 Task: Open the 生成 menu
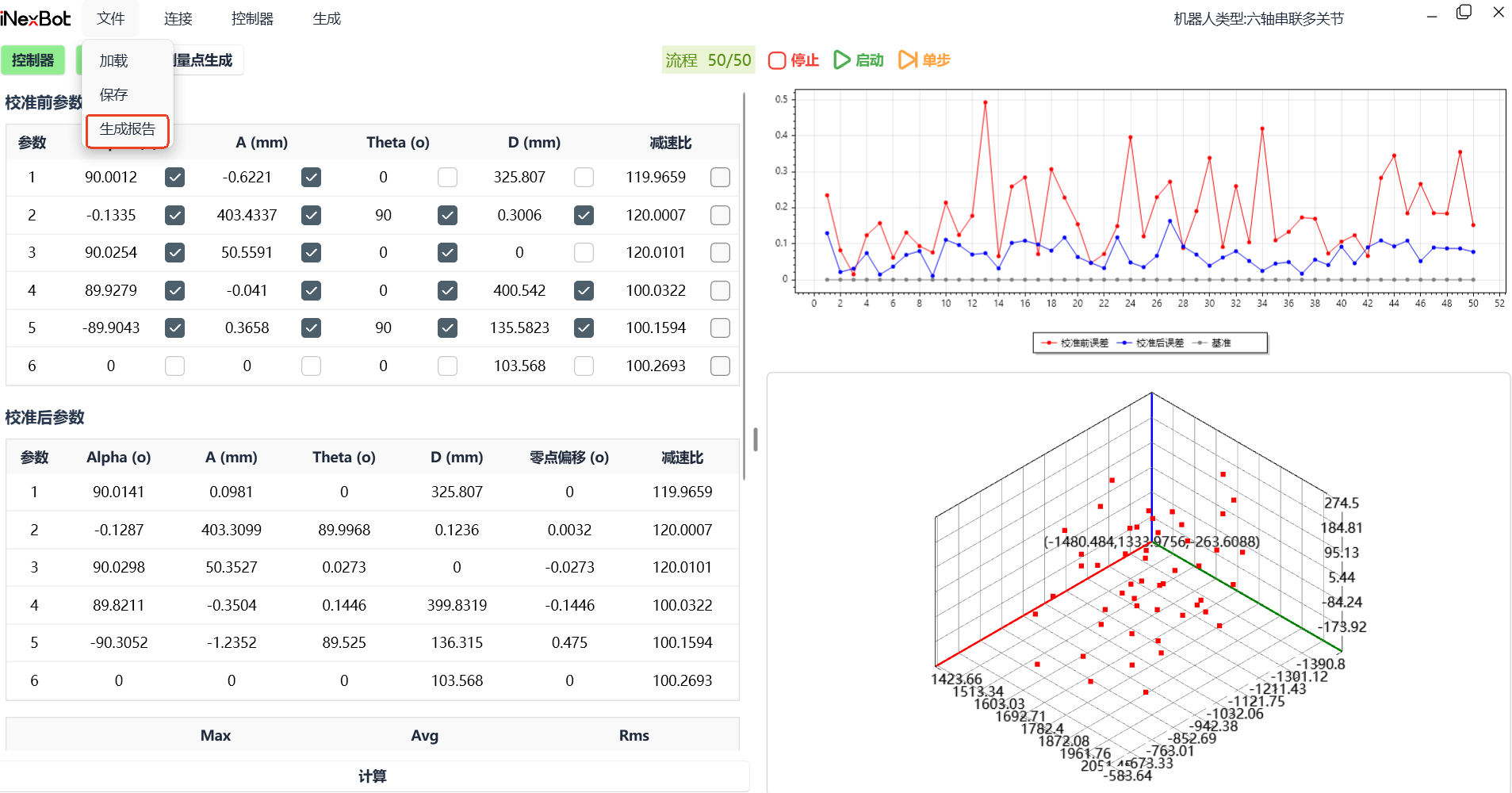coord(327,18)
